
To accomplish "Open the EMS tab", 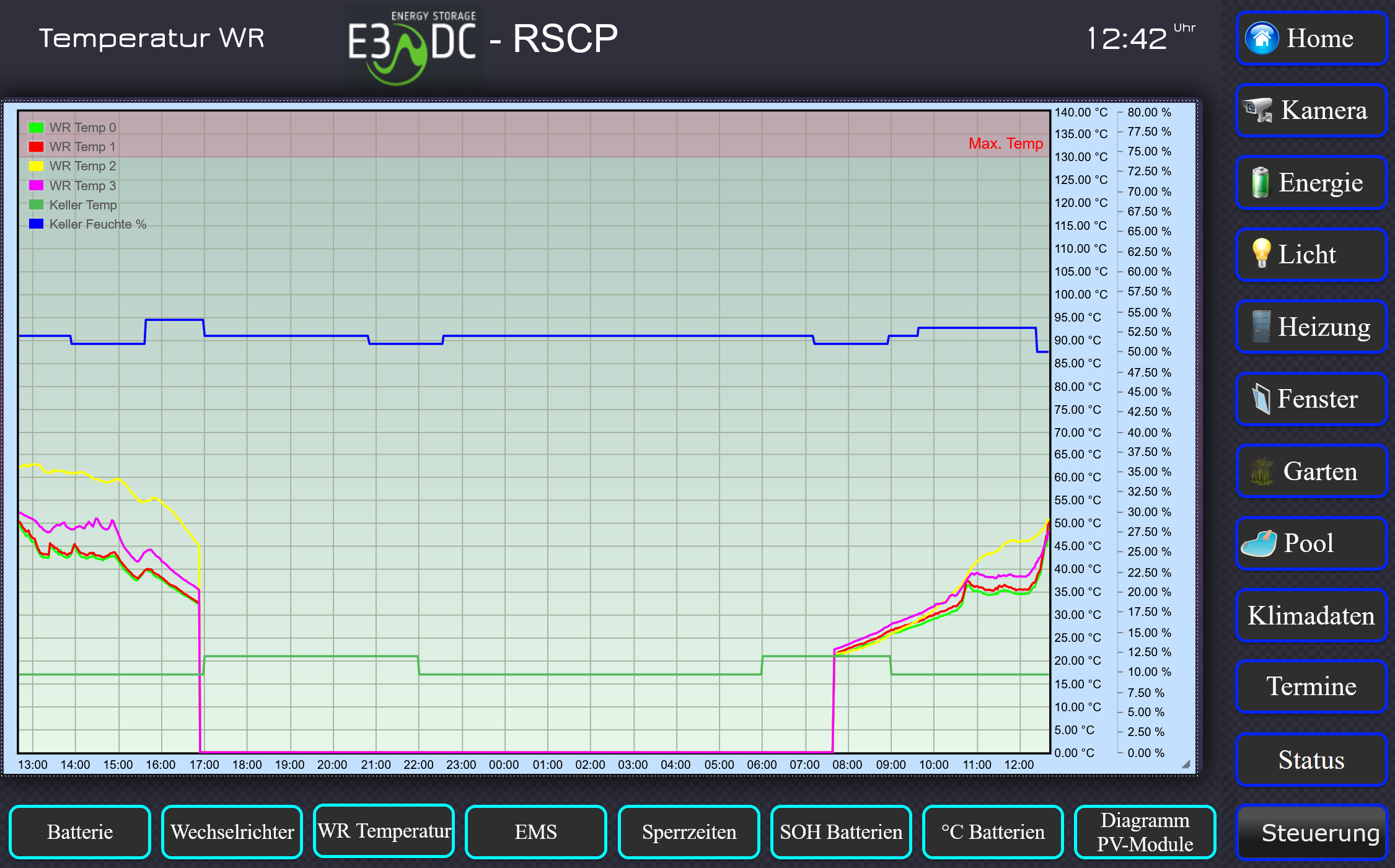I will (x=536, y=832).
